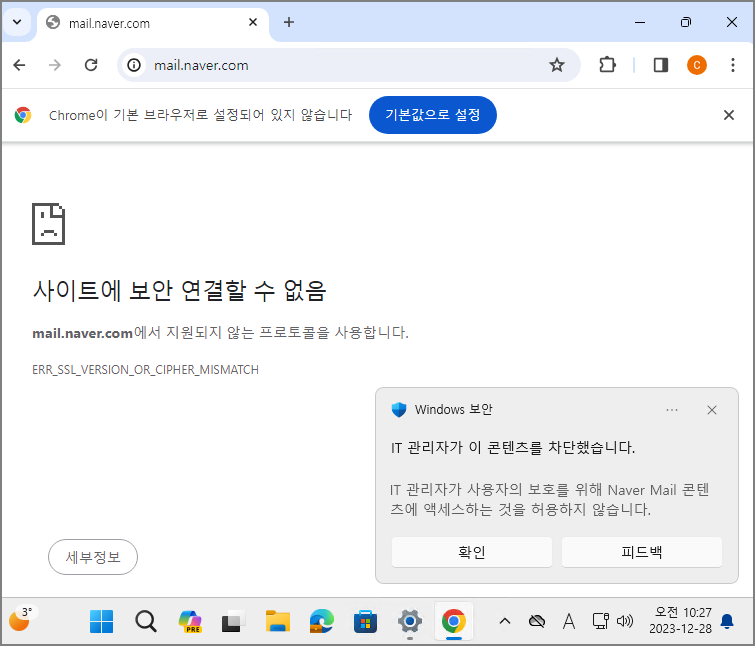Viewport: 755px width, 646px height.
Task: Toggle the IME input mode A indicator
Action: pos(569,621)
